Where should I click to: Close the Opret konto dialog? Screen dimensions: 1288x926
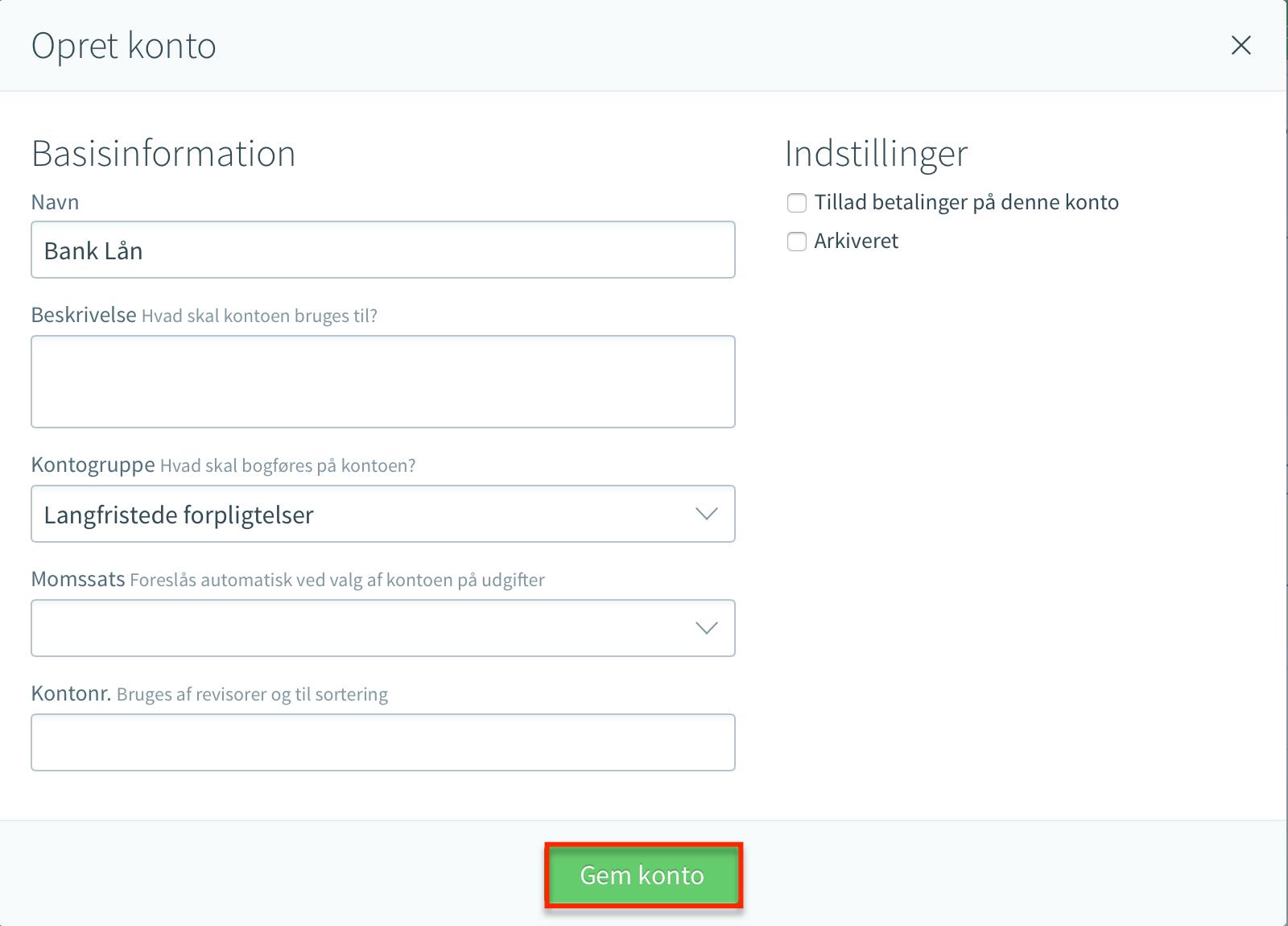point(1241,45)
